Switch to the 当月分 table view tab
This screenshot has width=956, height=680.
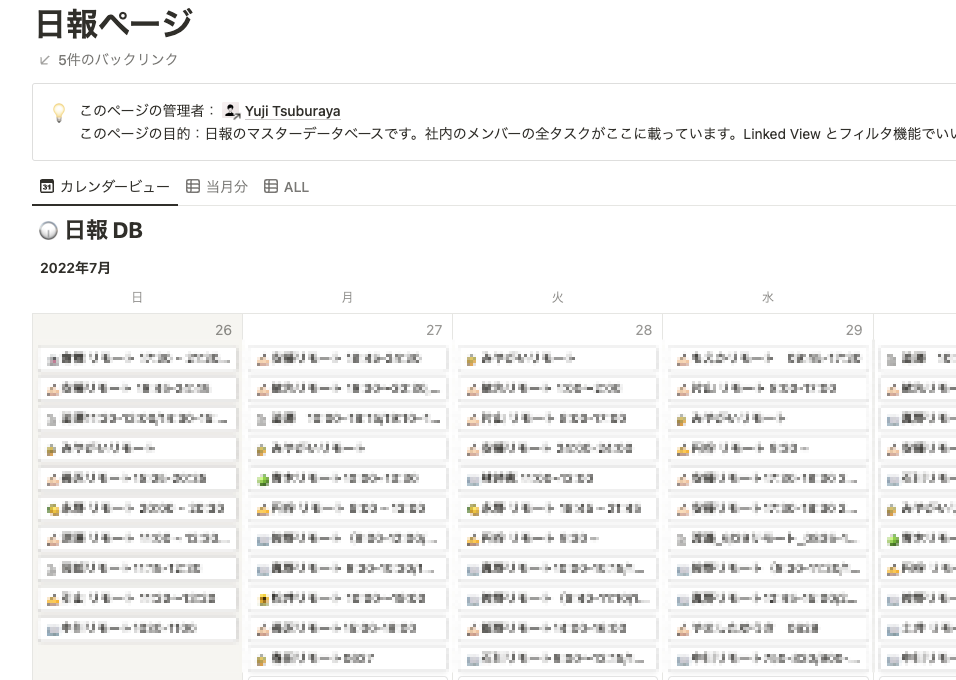(216, 187)
